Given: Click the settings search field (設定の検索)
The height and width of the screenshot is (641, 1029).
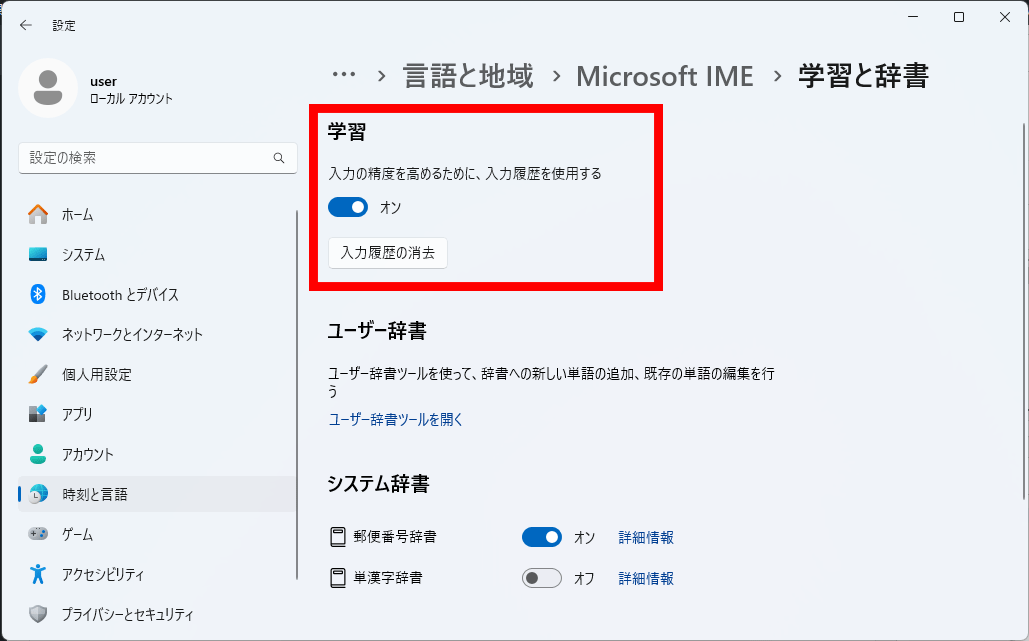Looking at the screenshot, I should coord(145,158).
